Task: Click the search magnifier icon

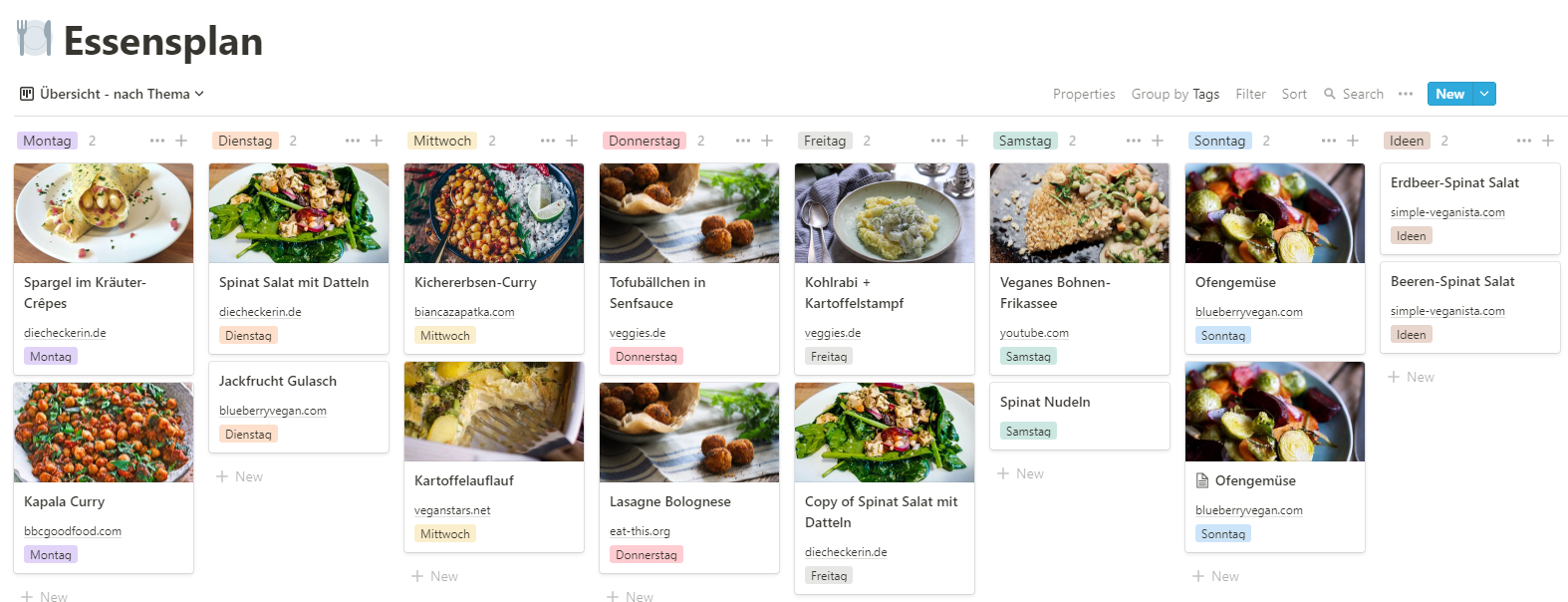Action: (1329, 94)
